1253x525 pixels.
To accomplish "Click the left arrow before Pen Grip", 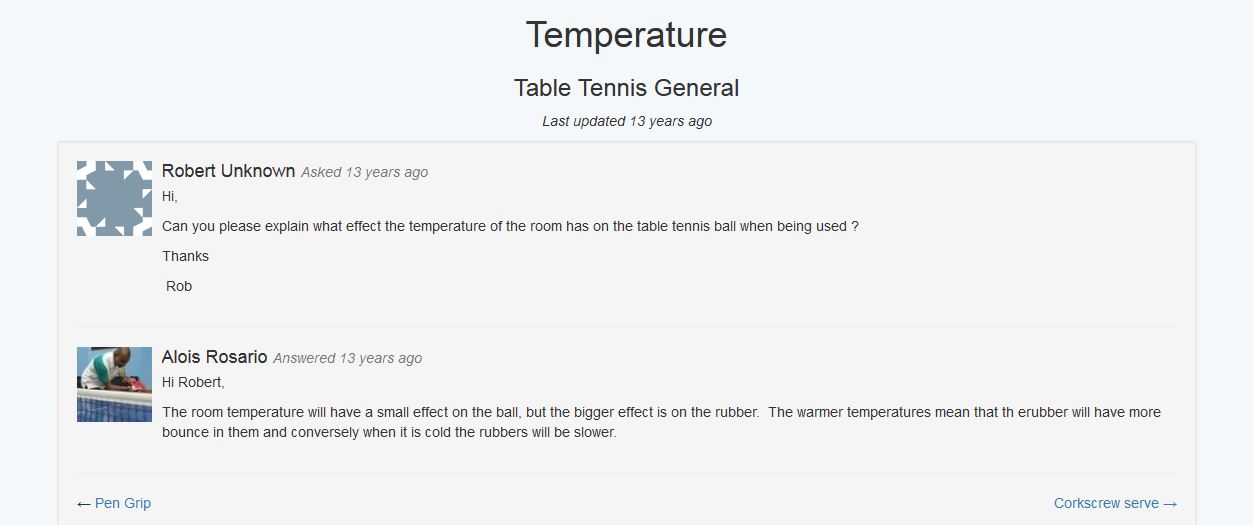I will coord(84,504).
